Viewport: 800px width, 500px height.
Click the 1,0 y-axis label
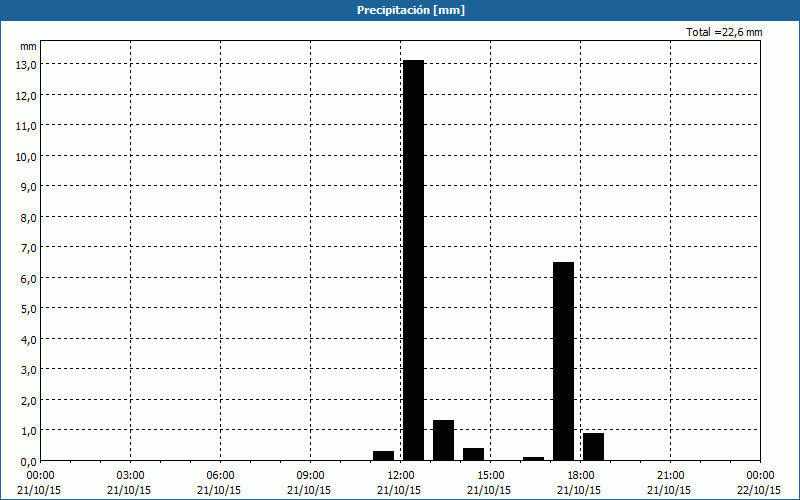point(29,431)
